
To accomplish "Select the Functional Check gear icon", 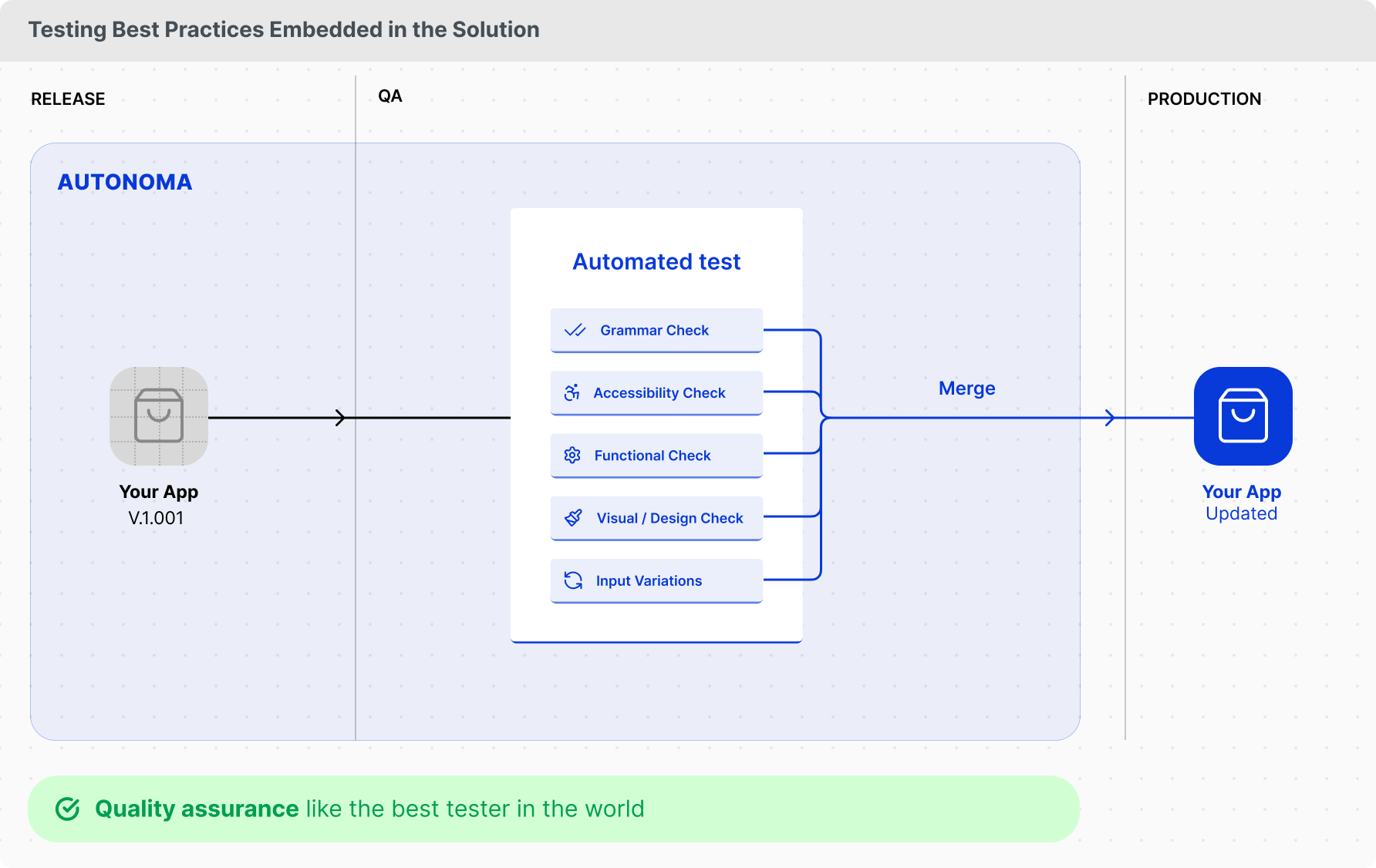I will 572,455.
